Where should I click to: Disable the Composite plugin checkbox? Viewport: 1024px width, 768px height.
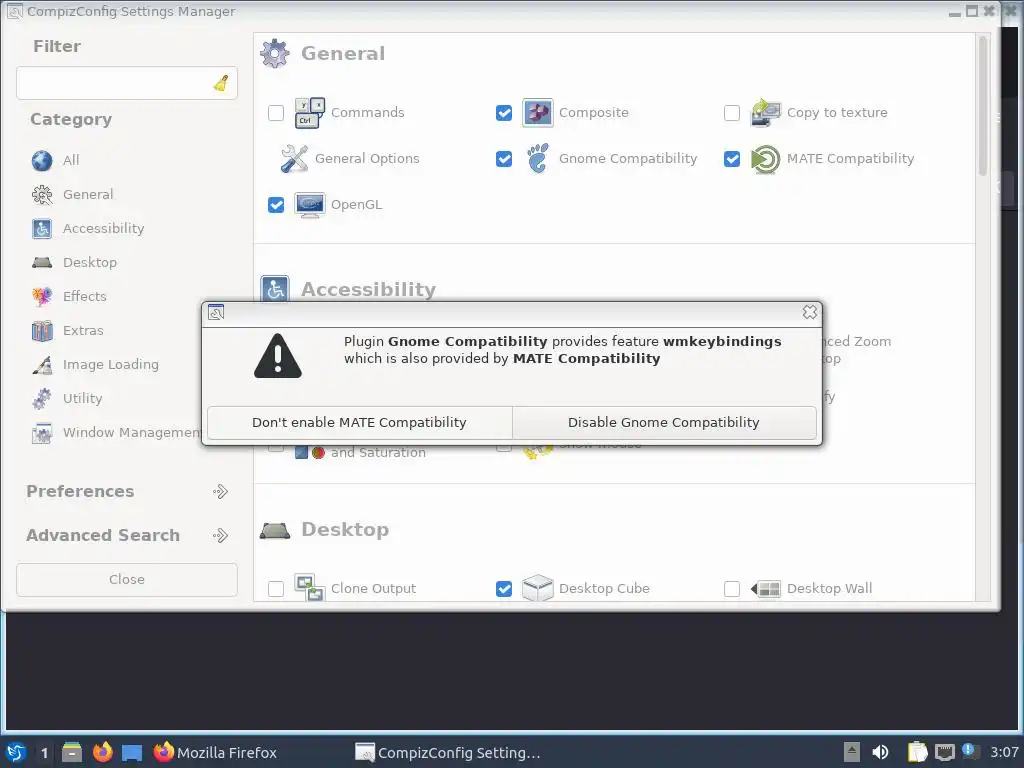tap(504, 113)
